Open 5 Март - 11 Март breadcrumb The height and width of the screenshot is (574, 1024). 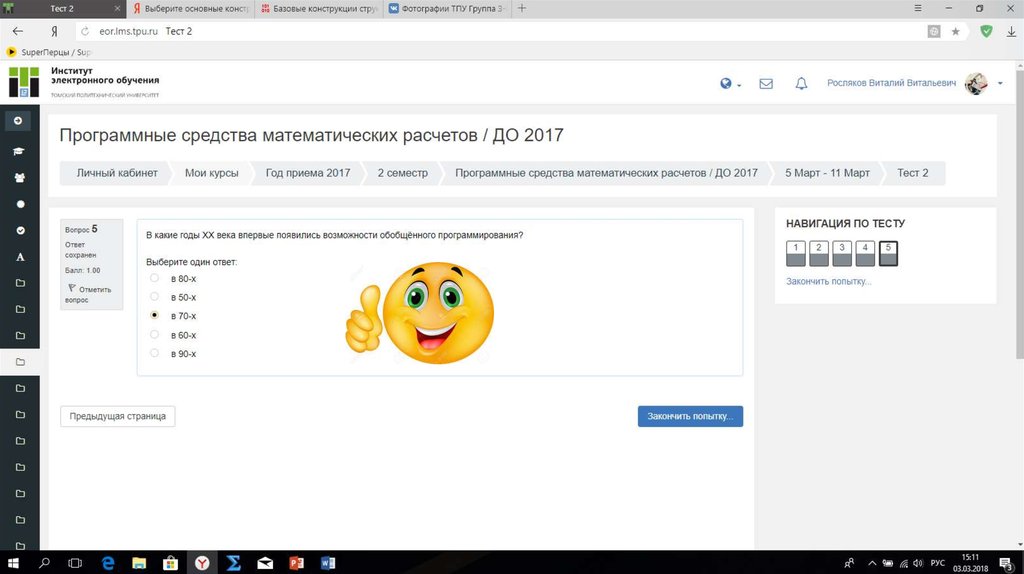[827, 173]
